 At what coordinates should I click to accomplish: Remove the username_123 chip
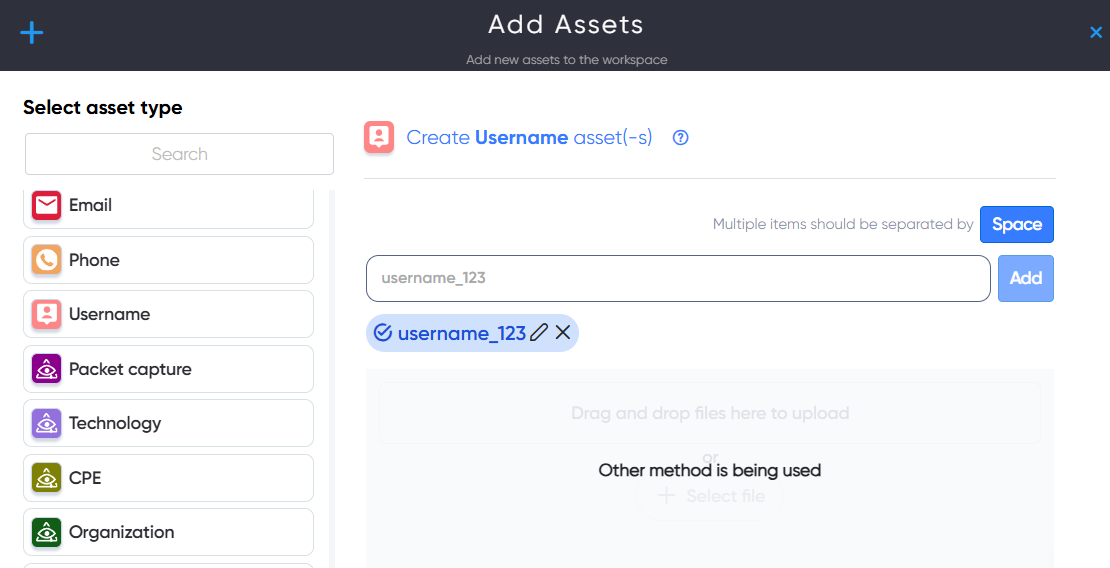coord(563,332)
